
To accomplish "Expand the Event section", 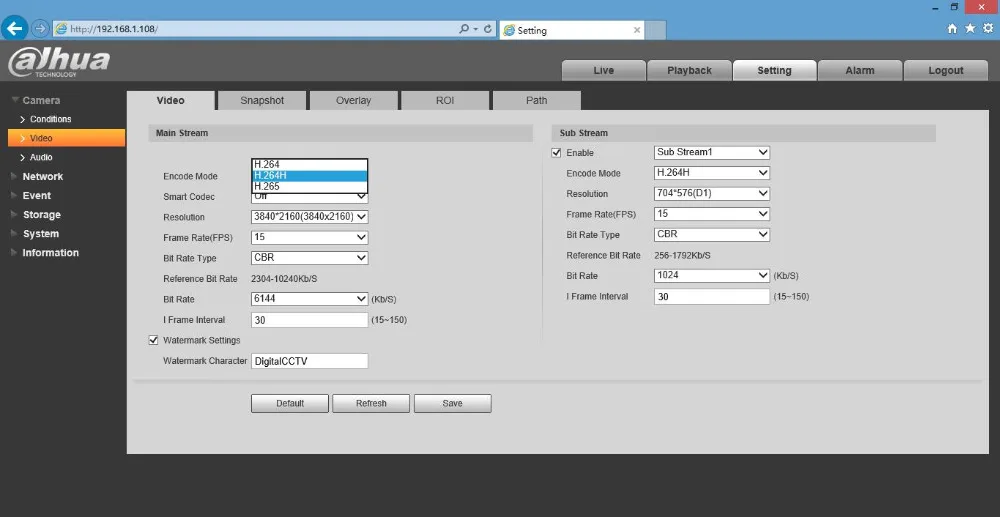I will (36, 196).
